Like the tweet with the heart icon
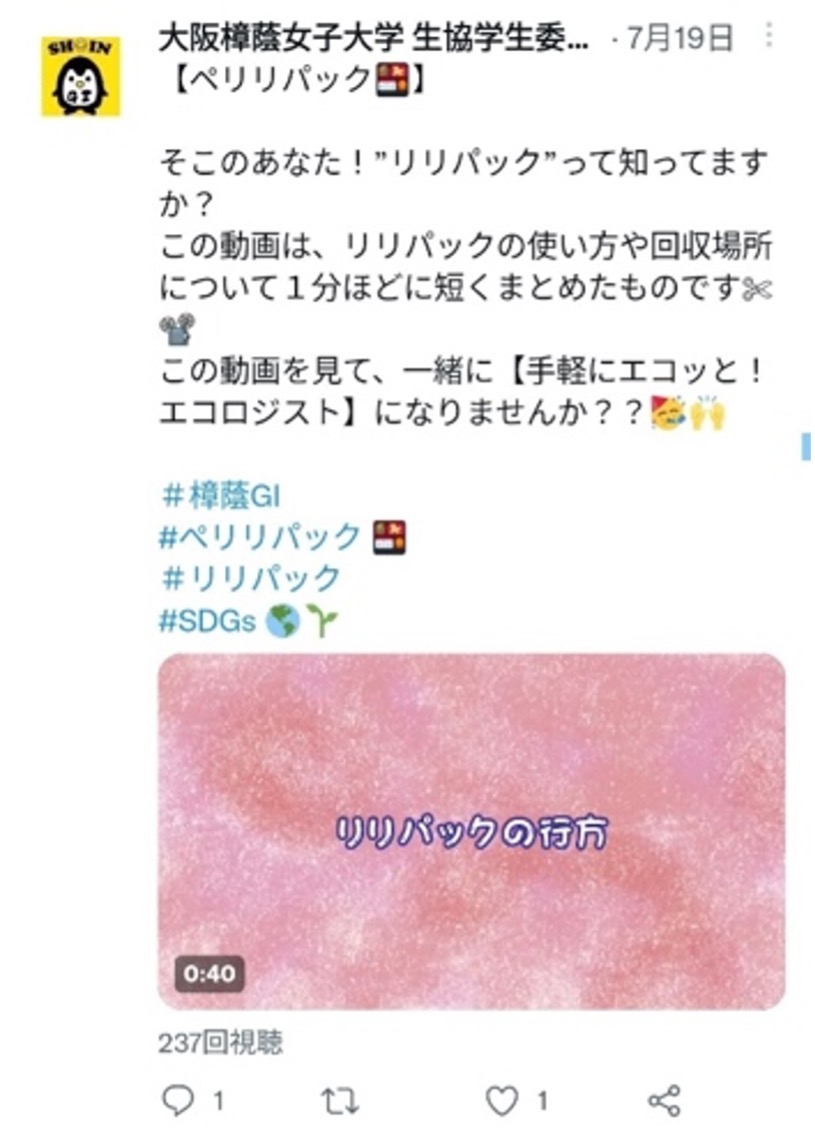This screenshot has width=815, height=1142. click(x=502, y=1100)
